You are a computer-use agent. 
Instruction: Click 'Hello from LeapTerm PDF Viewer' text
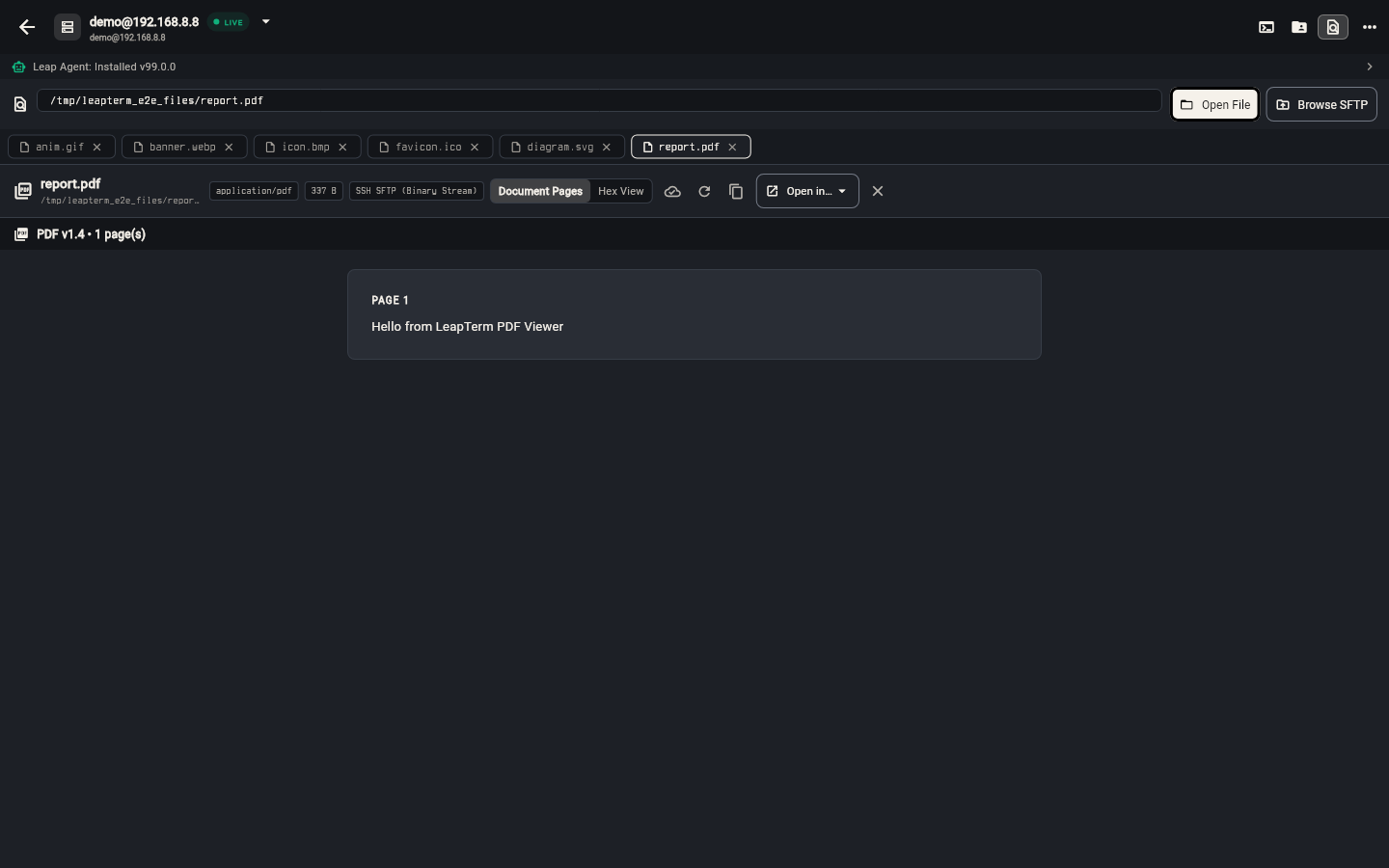click(x=468, y=327)
